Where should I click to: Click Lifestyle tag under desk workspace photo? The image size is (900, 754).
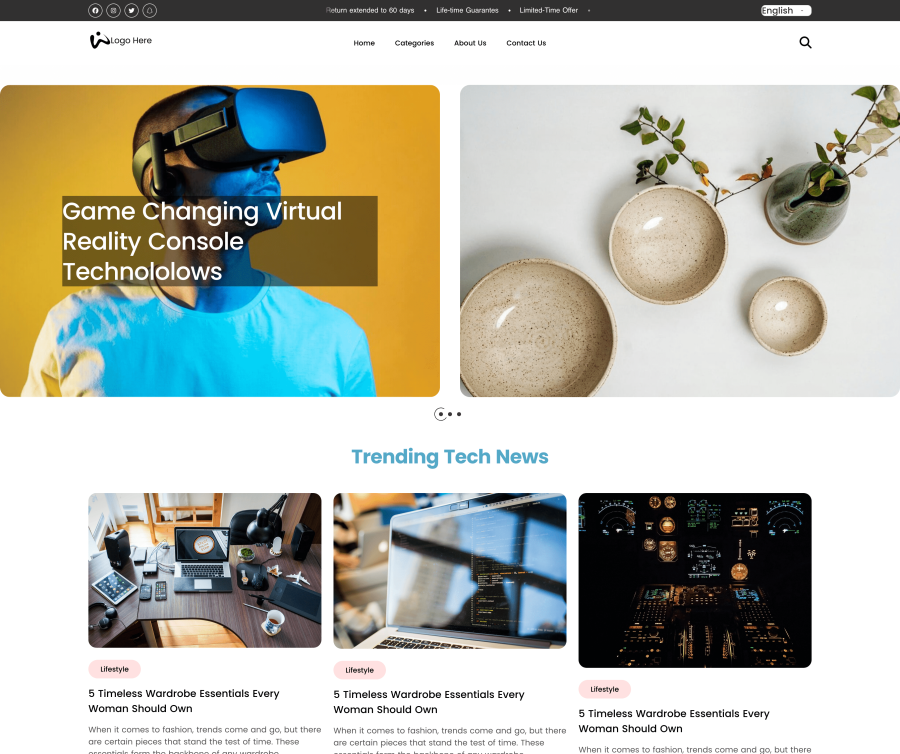[114, 669]
